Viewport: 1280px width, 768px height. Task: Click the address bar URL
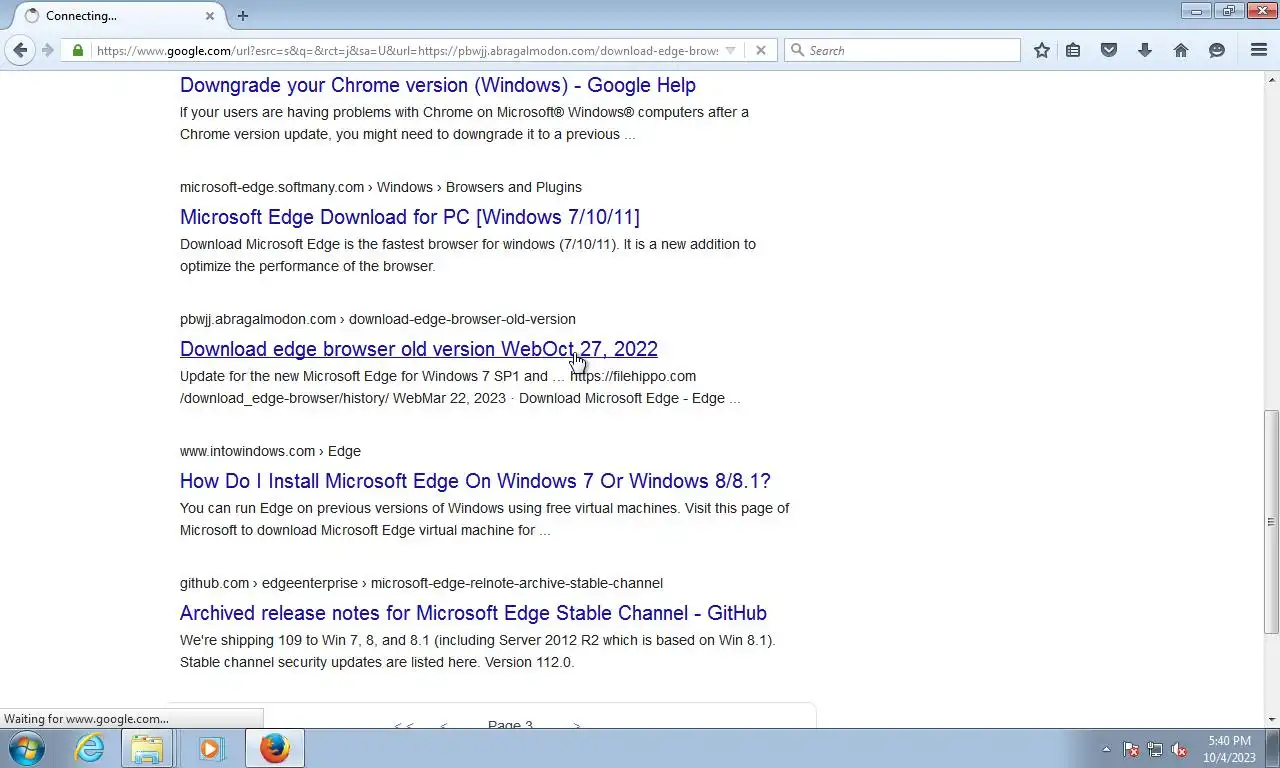[x=407, y=50]
